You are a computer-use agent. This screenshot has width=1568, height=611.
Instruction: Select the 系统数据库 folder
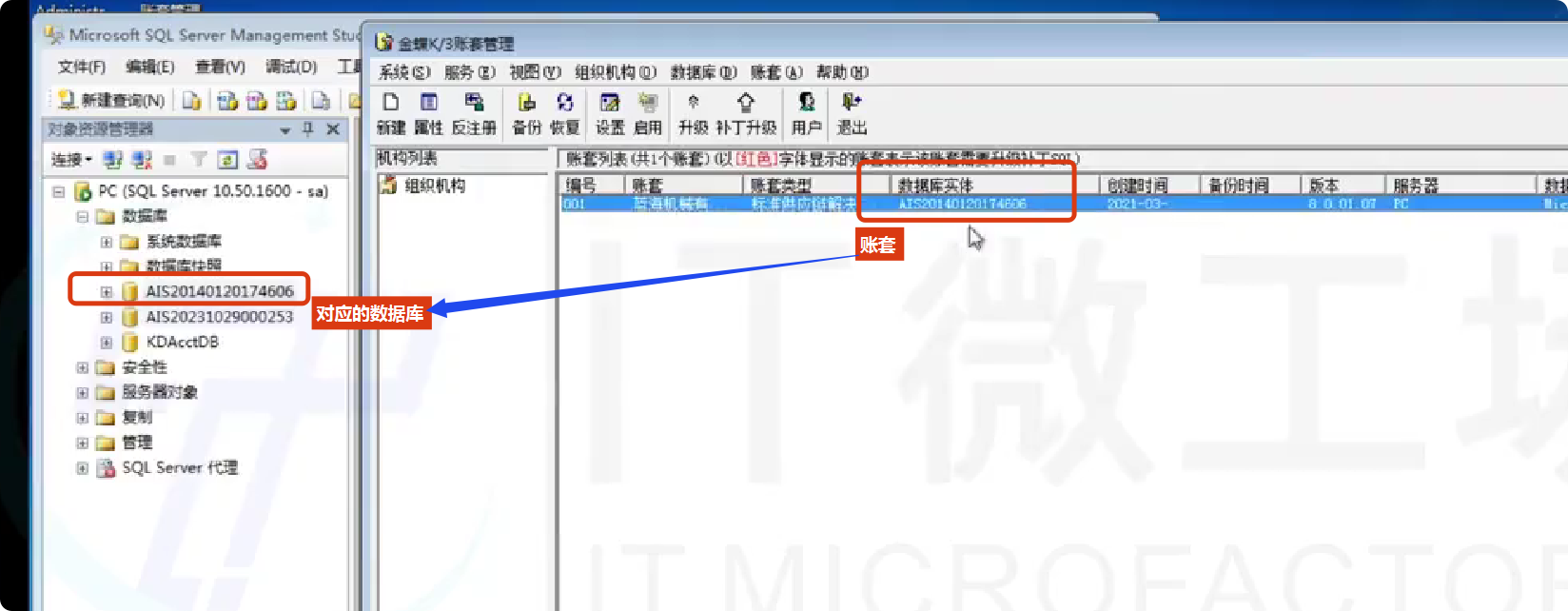click(x=184, y=242)
